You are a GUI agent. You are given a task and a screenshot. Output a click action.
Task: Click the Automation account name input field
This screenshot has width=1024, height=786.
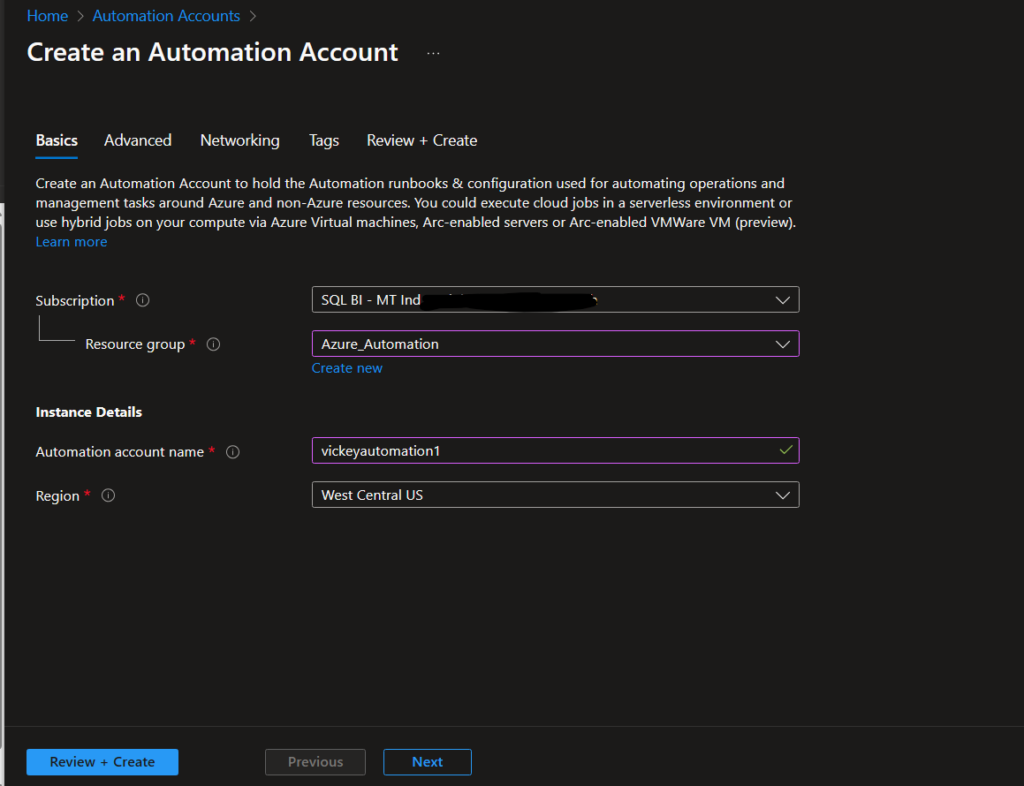(x=555, y=450)
